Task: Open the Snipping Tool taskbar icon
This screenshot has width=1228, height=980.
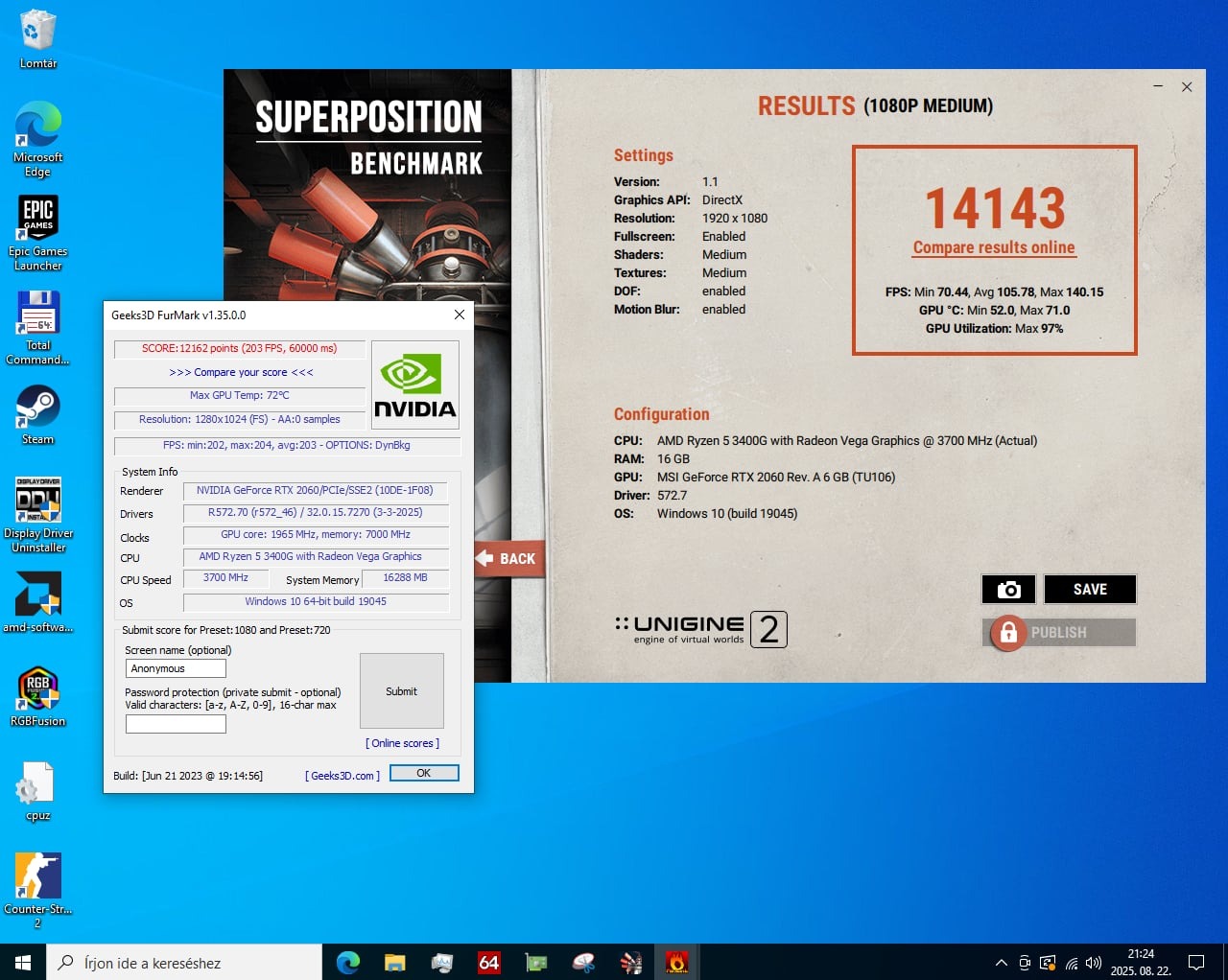Action: [x=582, y=962]
